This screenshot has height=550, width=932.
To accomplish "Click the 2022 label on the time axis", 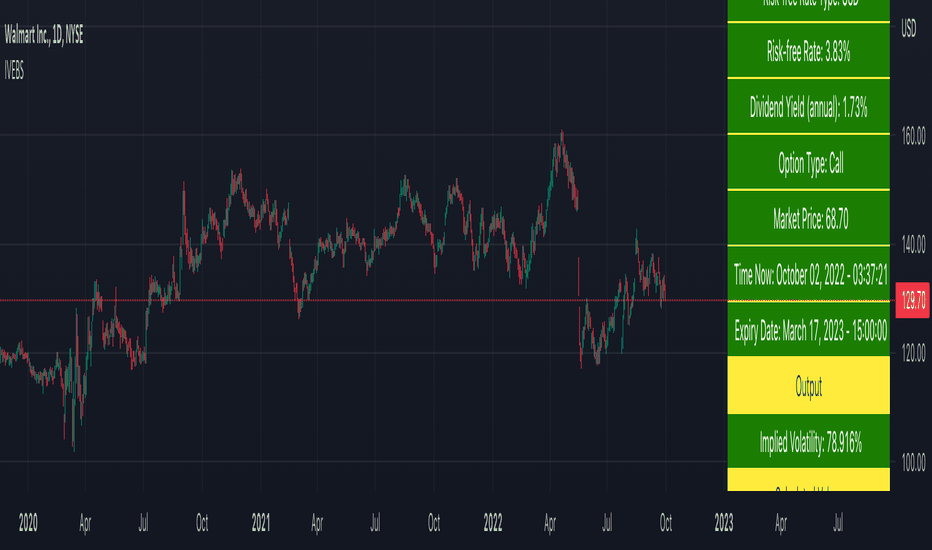I will (493, 523).
